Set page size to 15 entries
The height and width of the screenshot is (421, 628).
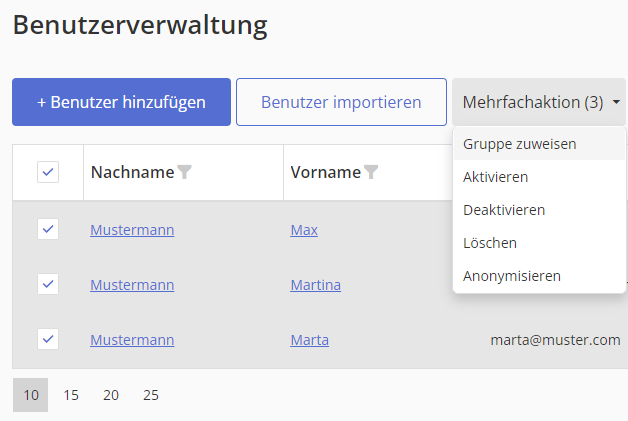coord(71,395)
